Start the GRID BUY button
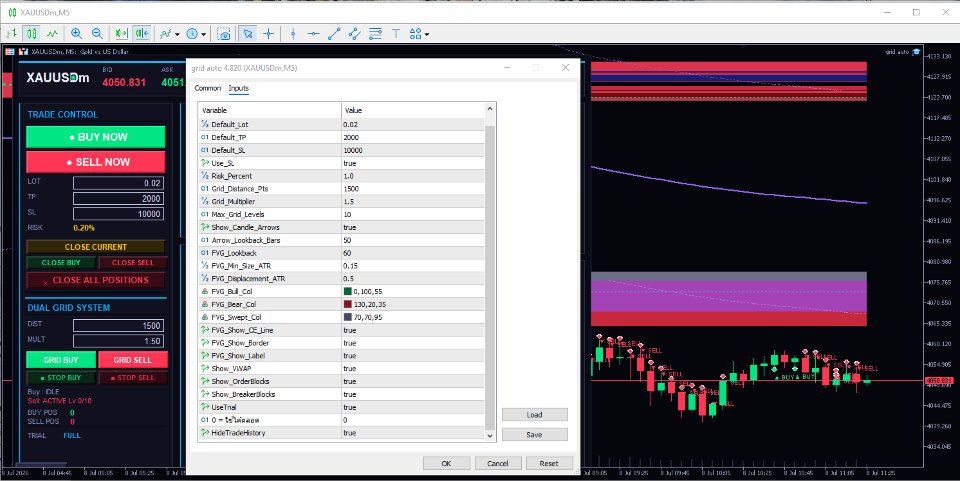The width and height of the screenshot is (960, 481). pyautogui.click(x=61, y=360)
